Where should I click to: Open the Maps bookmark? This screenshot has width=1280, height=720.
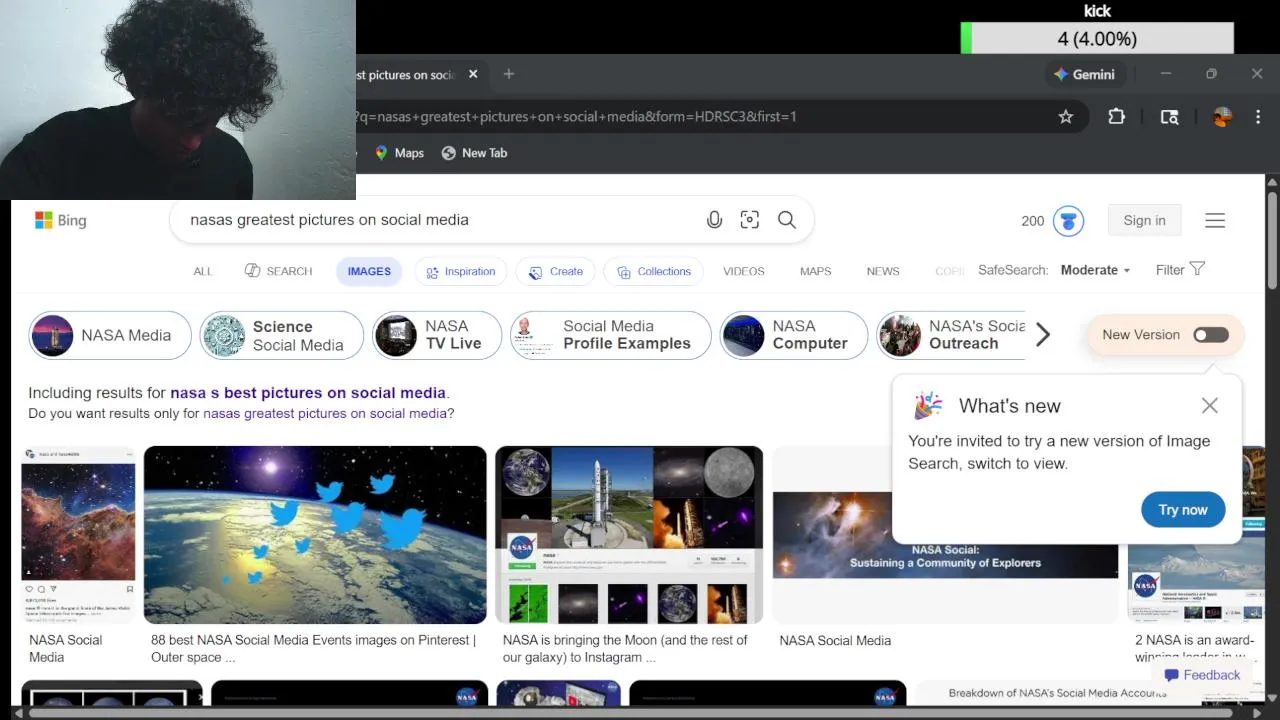pyautogui.click(x=399, y=153)
